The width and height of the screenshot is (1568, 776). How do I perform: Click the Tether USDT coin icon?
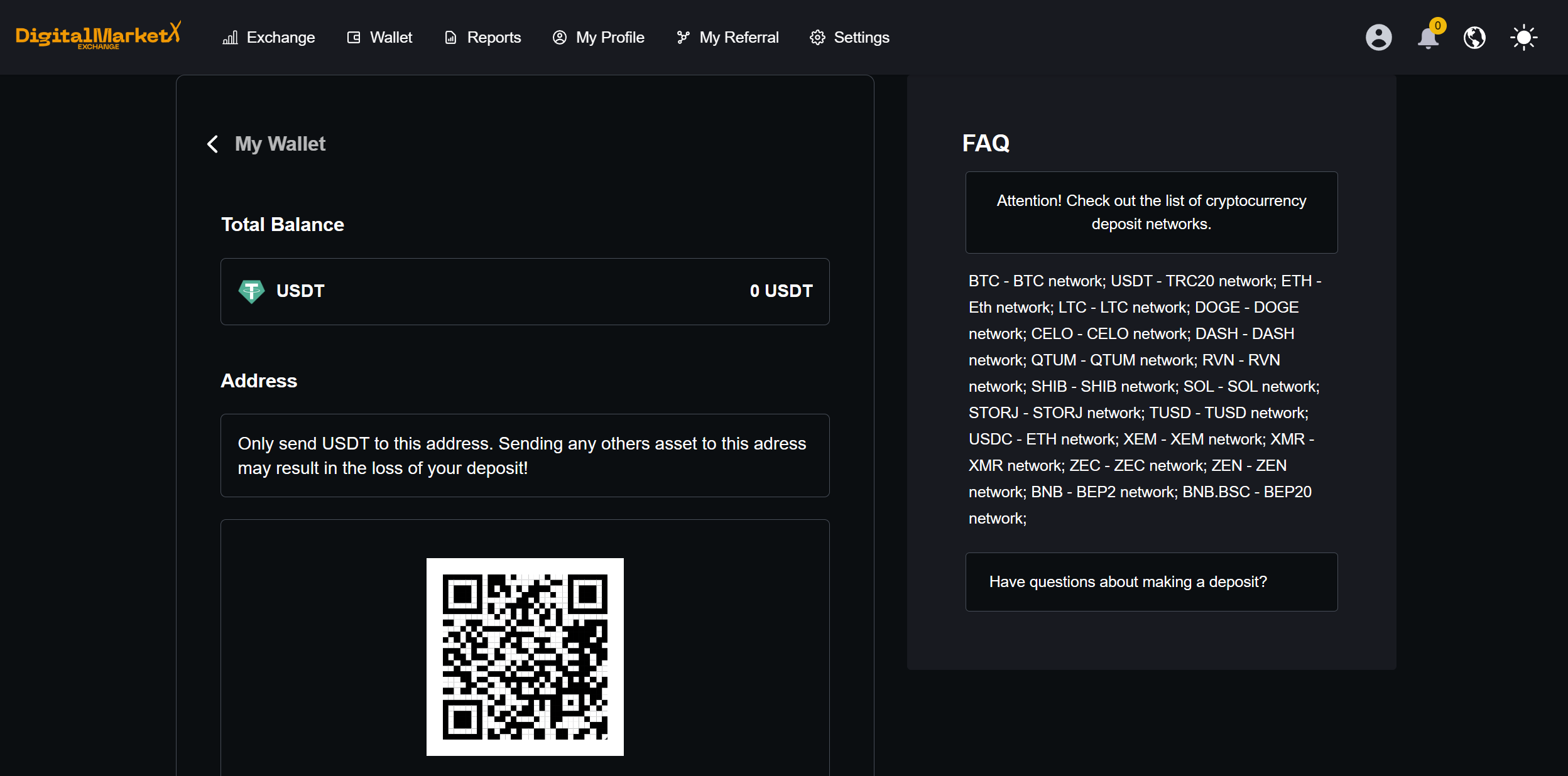(x=251, y=291)
